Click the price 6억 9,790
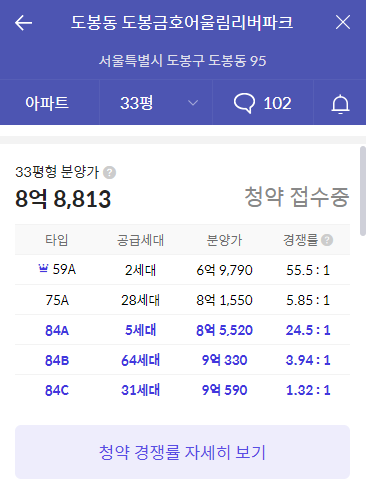The height and width of the screenshot is (495, 366). tap(224, 270)
